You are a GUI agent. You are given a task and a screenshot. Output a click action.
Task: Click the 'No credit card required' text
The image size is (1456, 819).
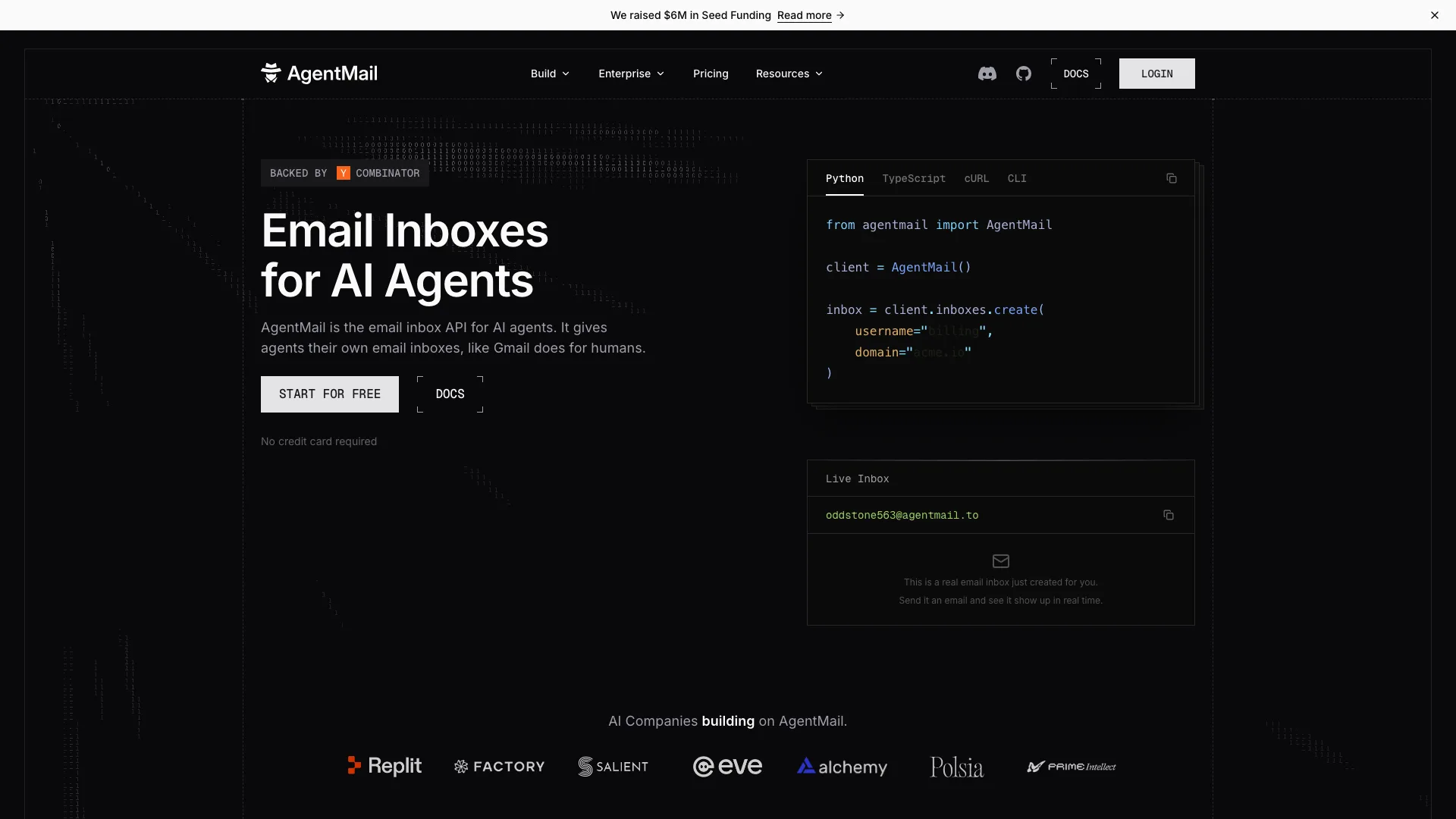point(318,441)
